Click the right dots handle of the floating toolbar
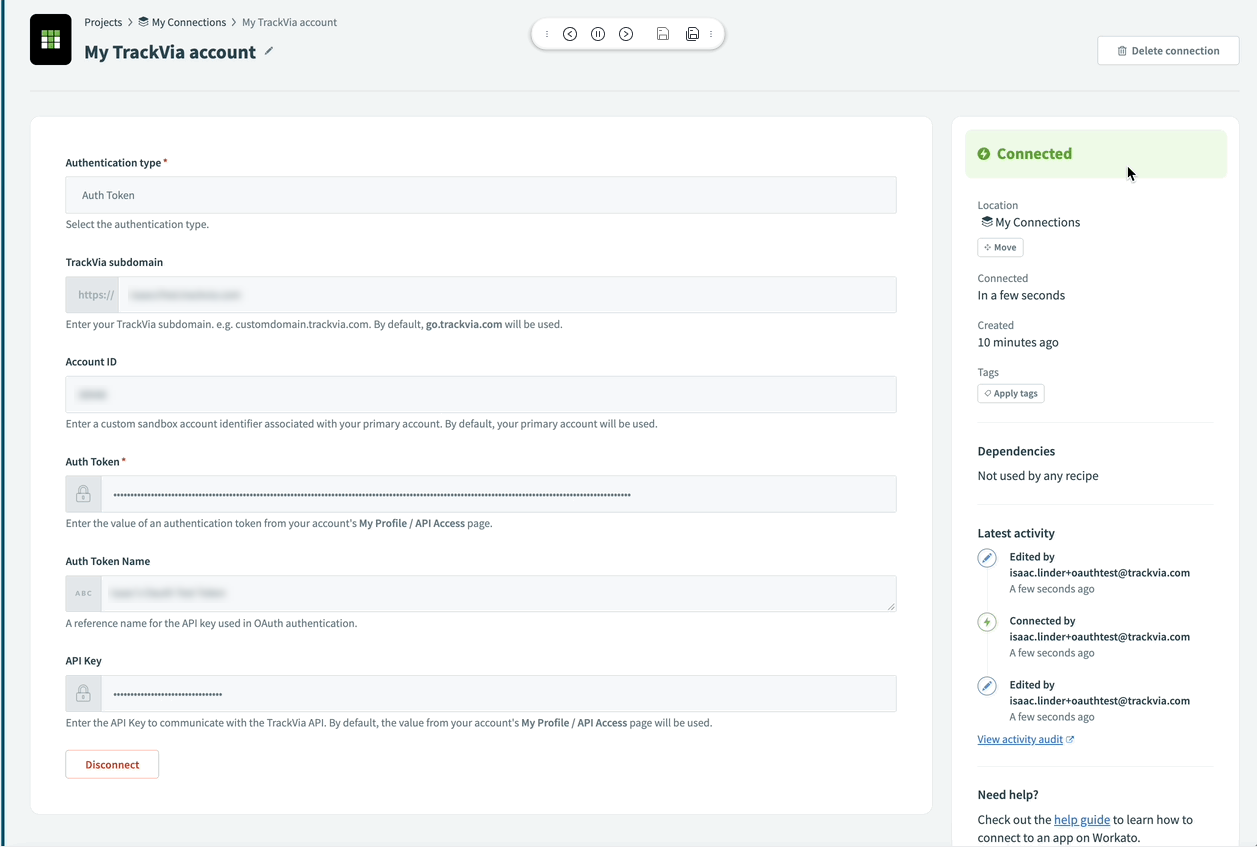 pyautogui.click(x=711, y=34)
